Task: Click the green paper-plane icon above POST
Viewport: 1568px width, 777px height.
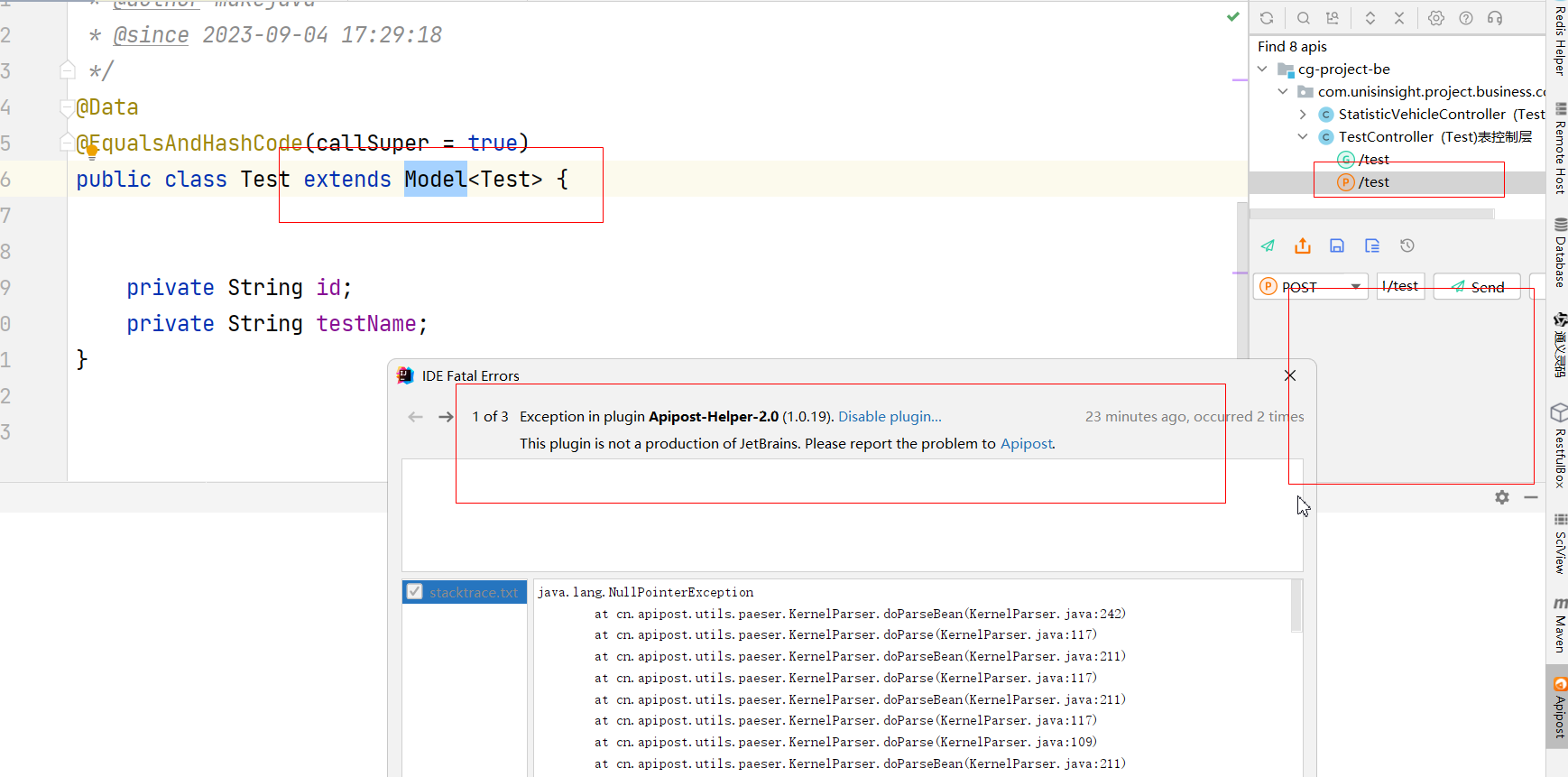Action: (x=1268, y=245)
